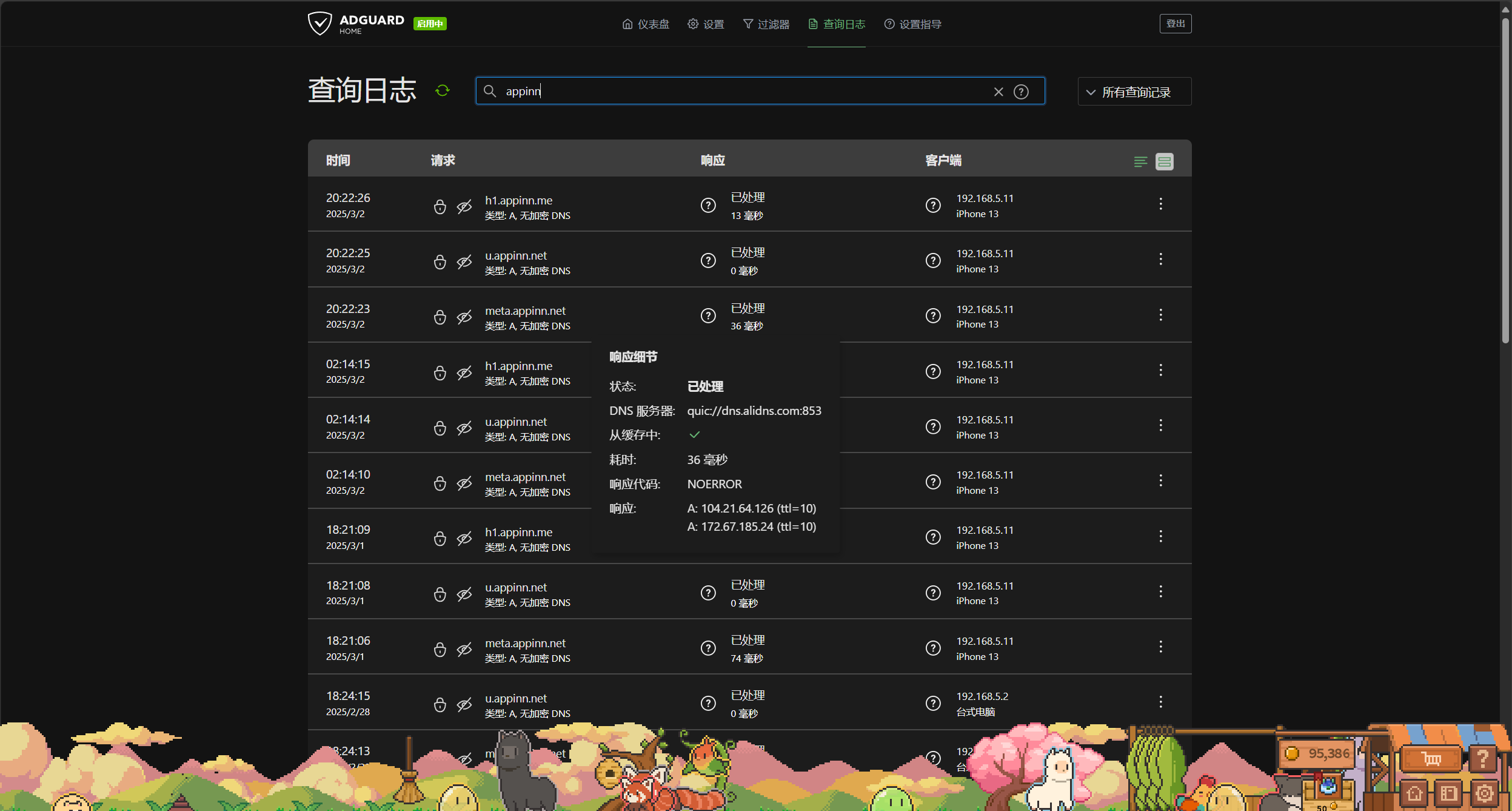Open the search help question icon

click(1022, 92)
